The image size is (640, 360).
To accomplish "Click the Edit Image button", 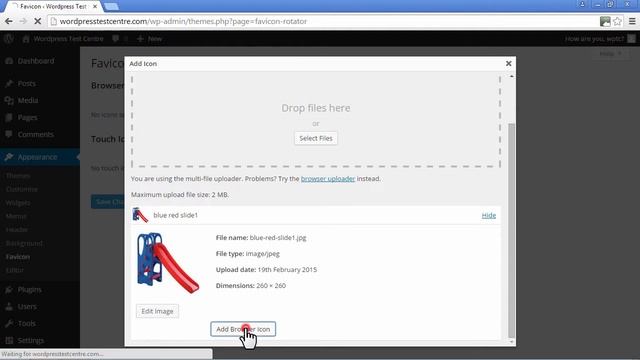I will [x=157, y=311].
